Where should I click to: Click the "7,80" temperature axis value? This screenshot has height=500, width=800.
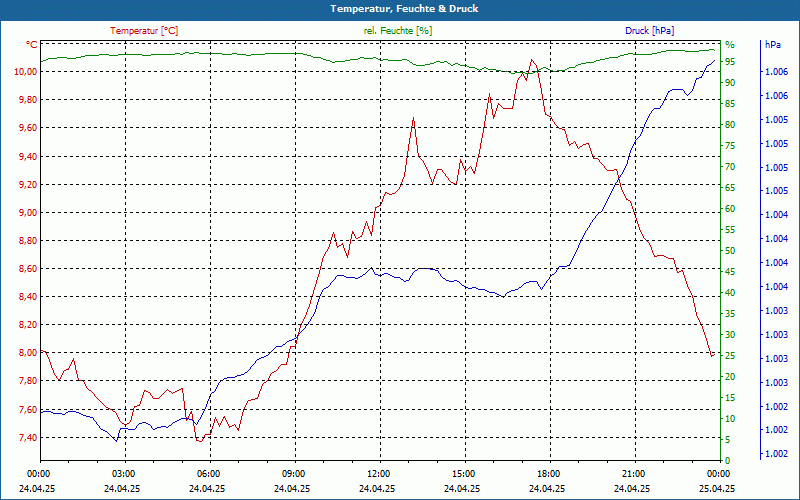28,381
